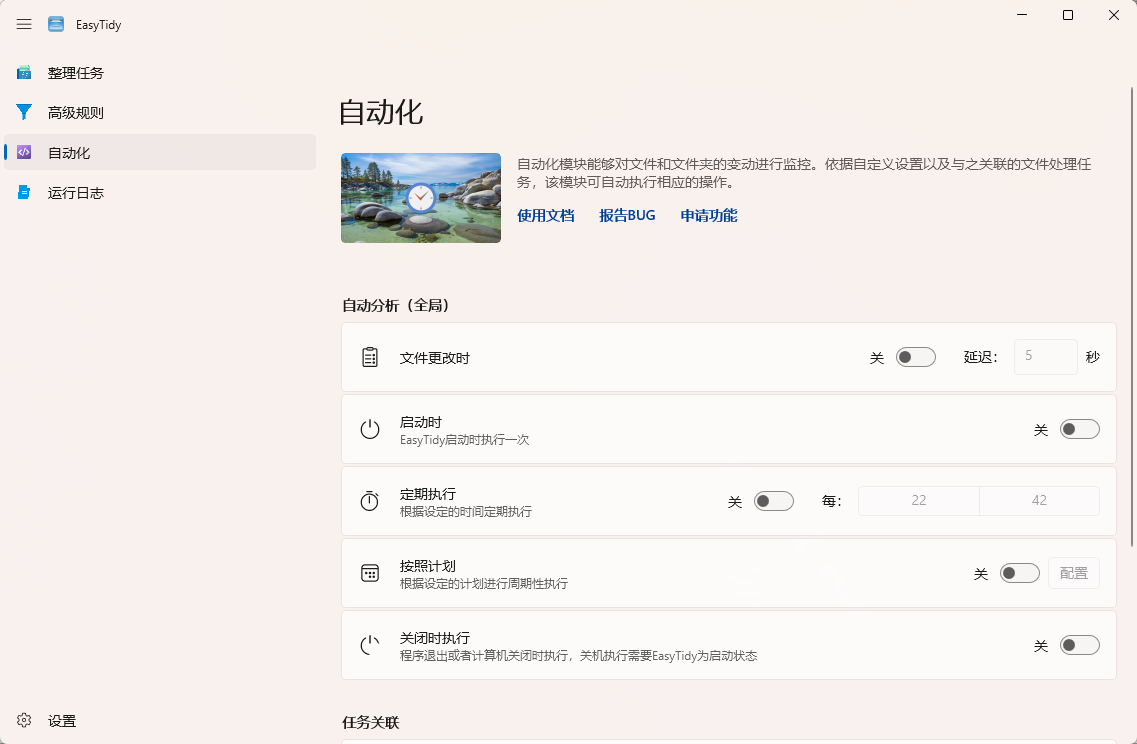Viewport: 1137px width, 744px height.
Task: Click the lake rocks clock thumbnail
Action: 421,198
